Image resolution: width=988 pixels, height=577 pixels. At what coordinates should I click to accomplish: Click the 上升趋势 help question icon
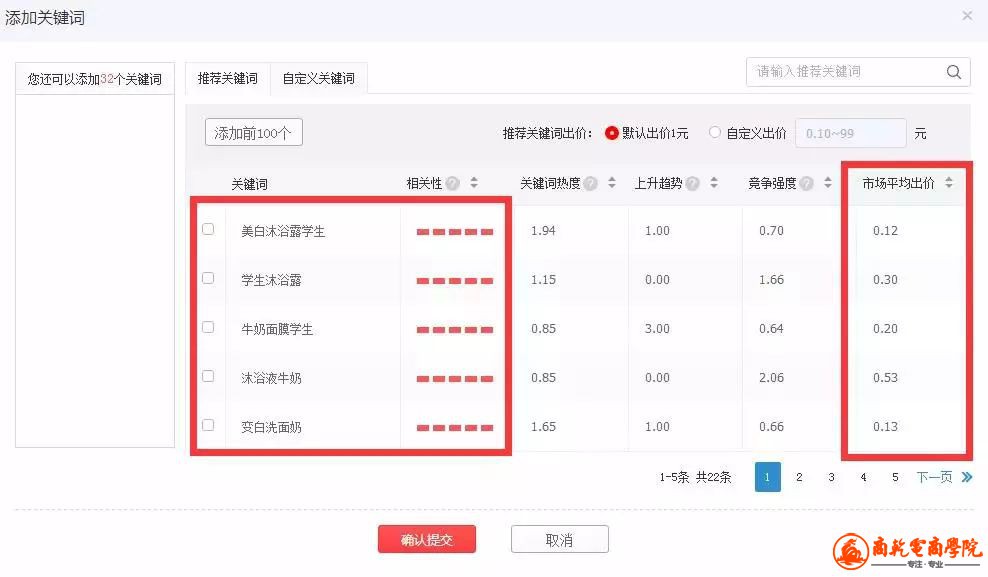point(693,184)
